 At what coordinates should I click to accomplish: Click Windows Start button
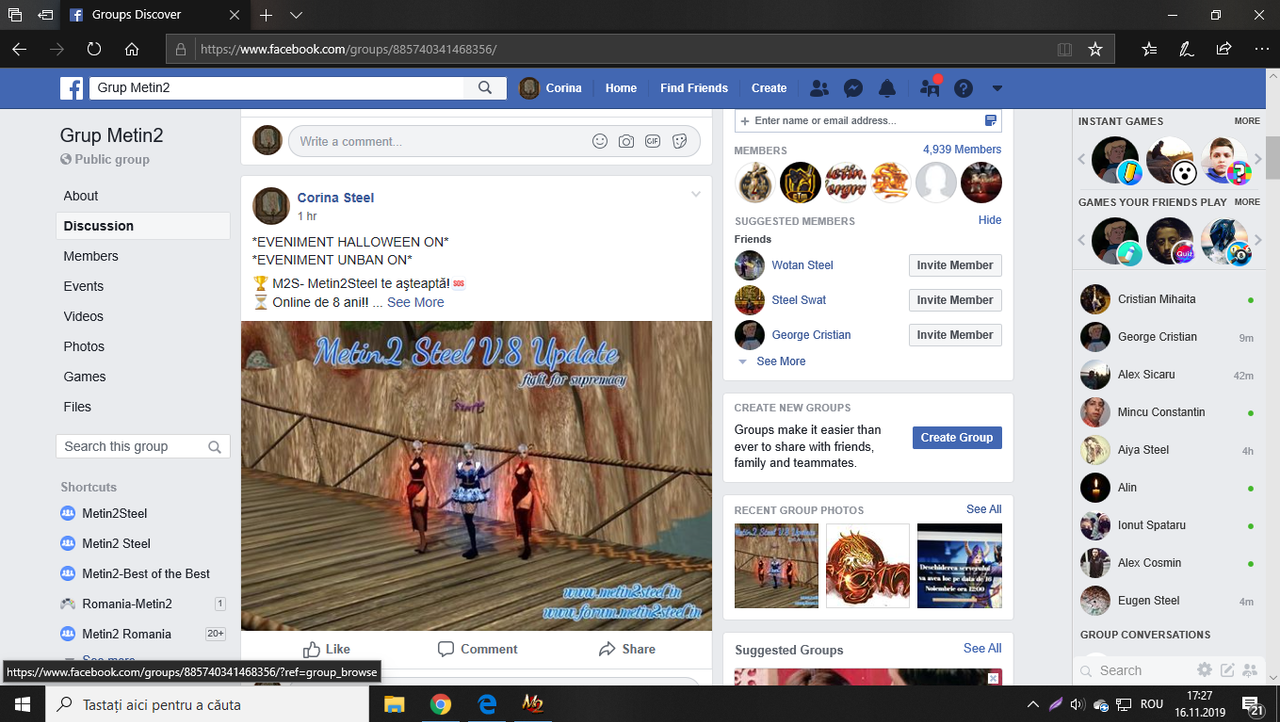[x=22, y=704]
